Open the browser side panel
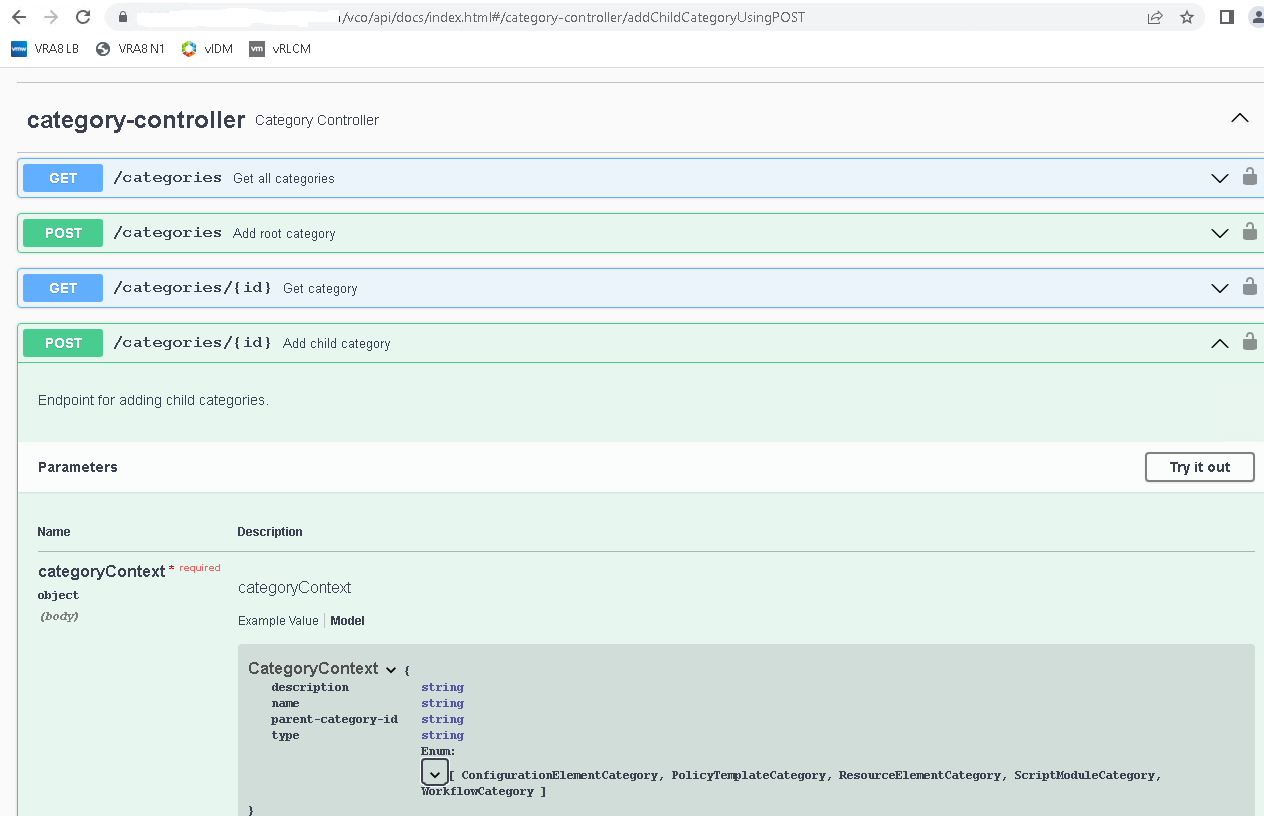 coord(1226,16)
